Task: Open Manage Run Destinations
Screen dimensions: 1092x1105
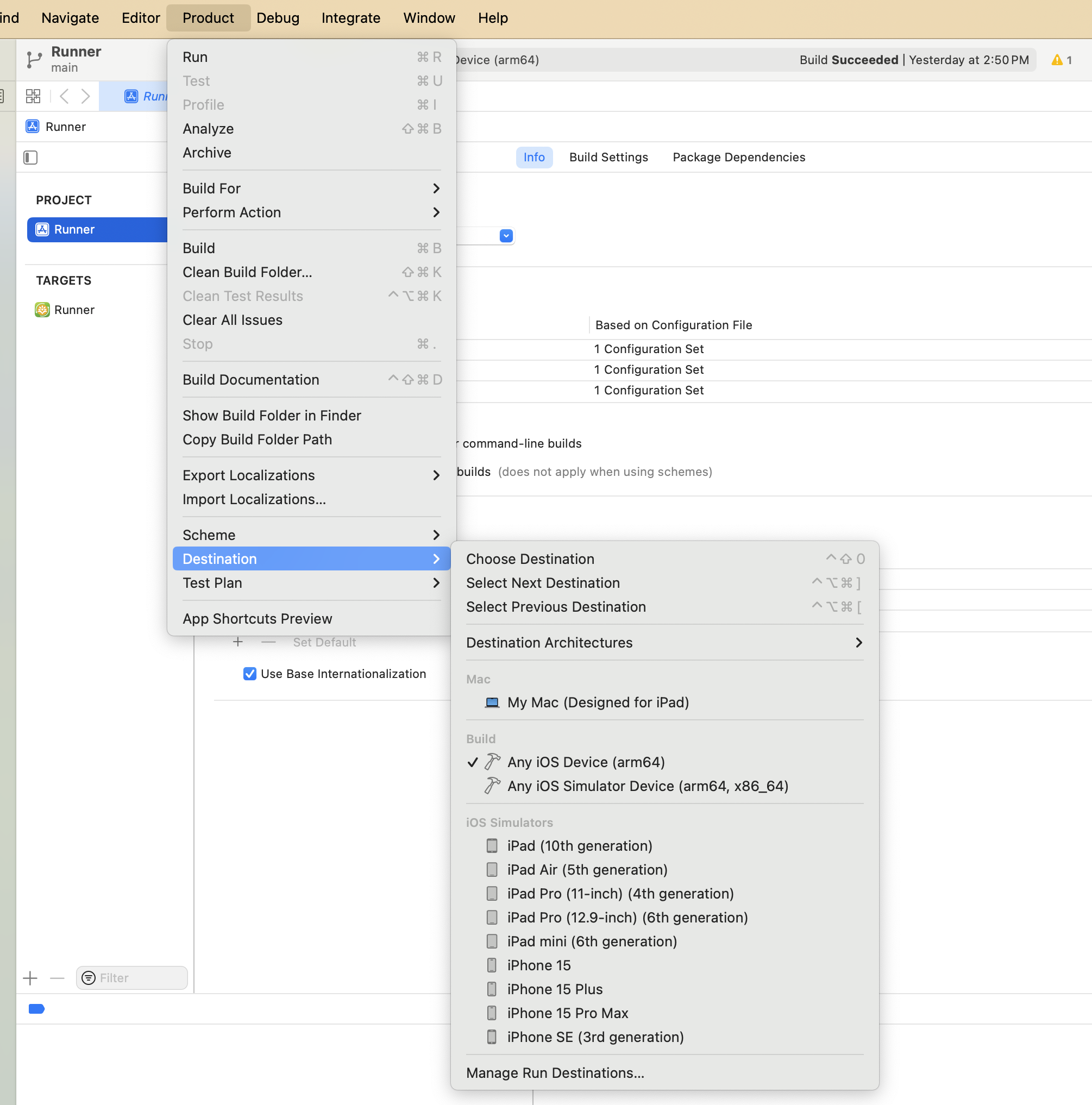Action: click(x=554, y=1073)
